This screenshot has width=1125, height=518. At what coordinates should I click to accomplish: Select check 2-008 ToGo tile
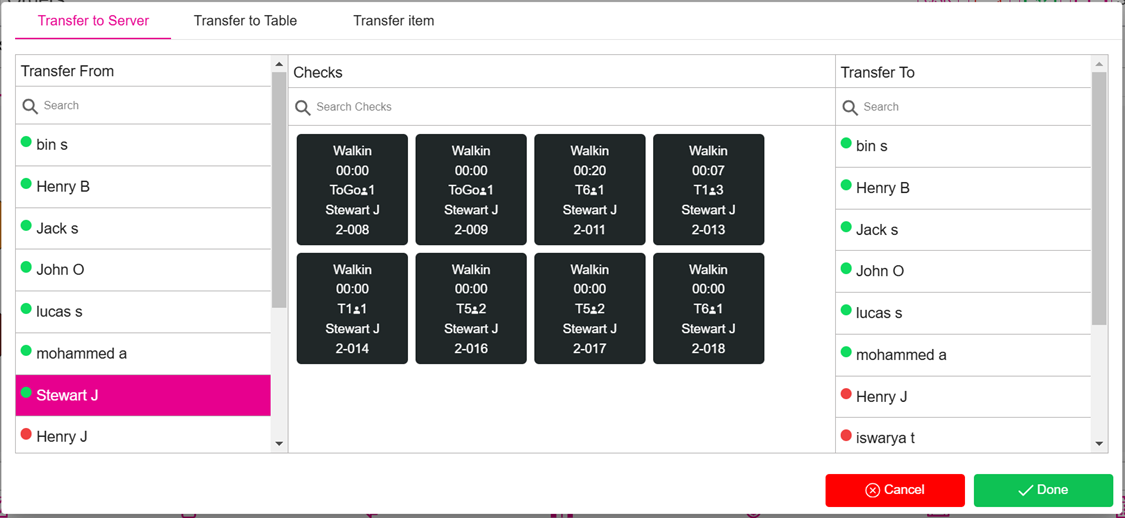coord(352,190)
